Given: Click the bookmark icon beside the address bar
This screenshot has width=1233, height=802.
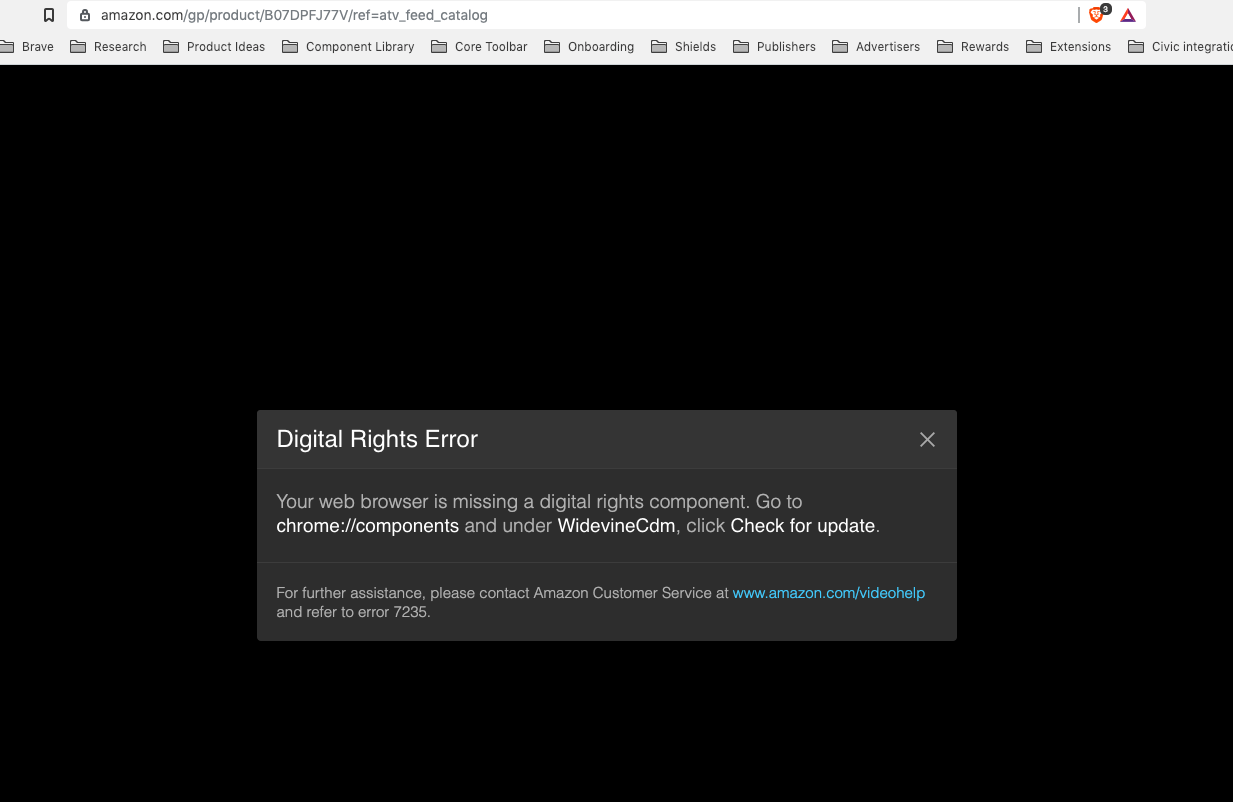Looking at the screenshot, I should [x=48, y=15].
